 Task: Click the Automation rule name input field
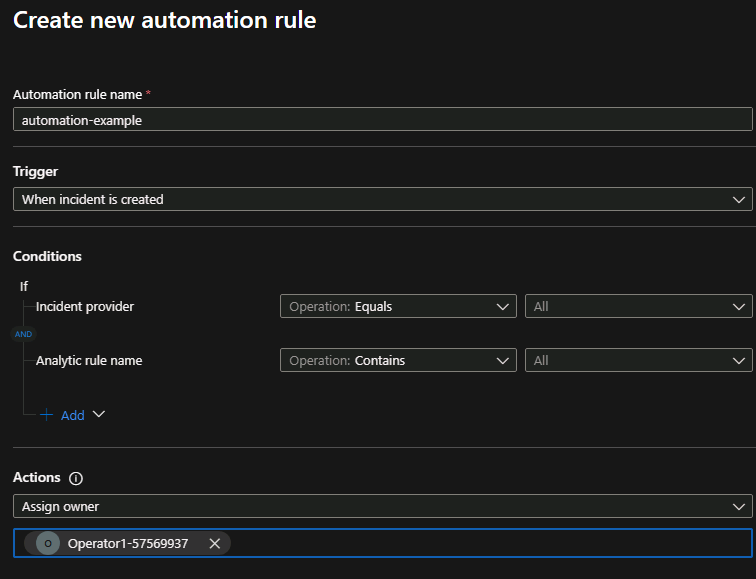(382, 120)
